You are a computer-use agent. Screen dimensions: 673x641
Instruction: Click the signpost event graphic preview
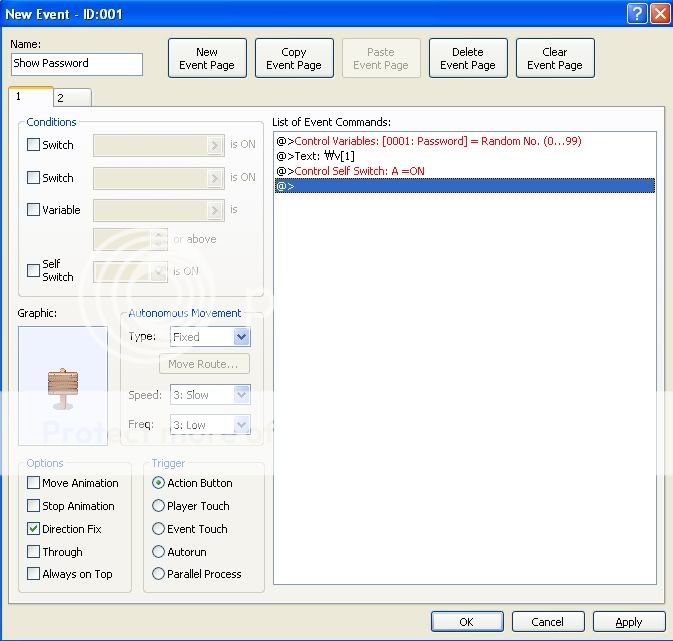tap(63, 385)
